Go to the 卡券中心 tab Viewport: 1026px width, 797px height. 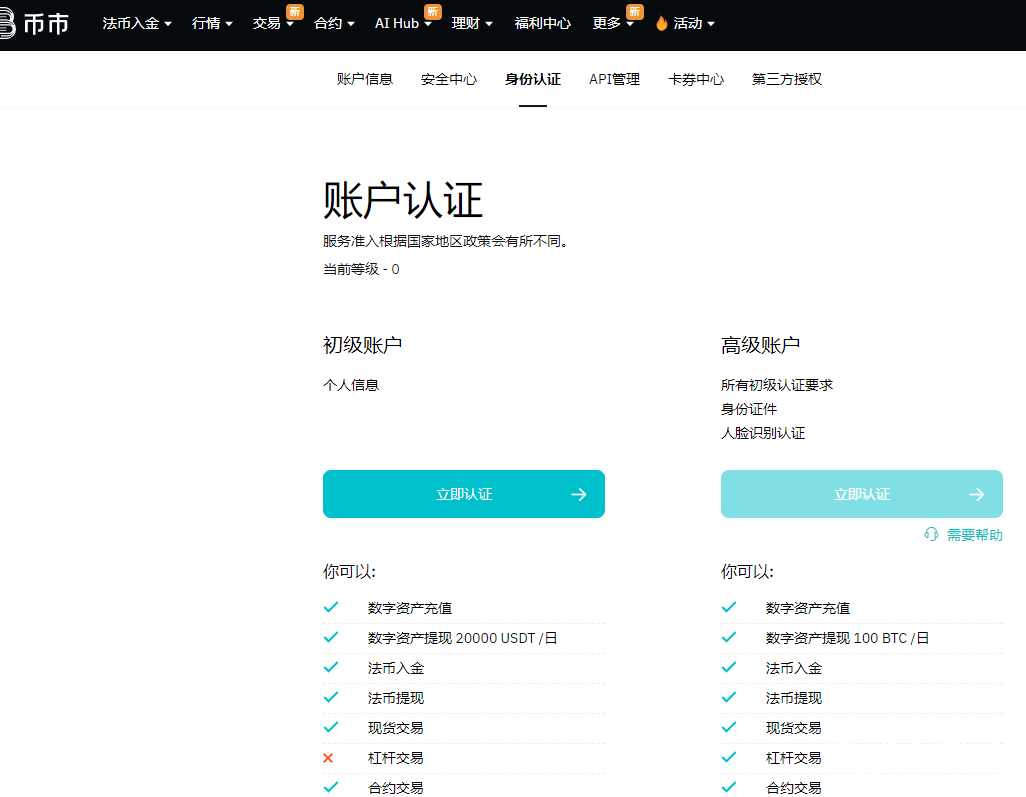point(696,79)
